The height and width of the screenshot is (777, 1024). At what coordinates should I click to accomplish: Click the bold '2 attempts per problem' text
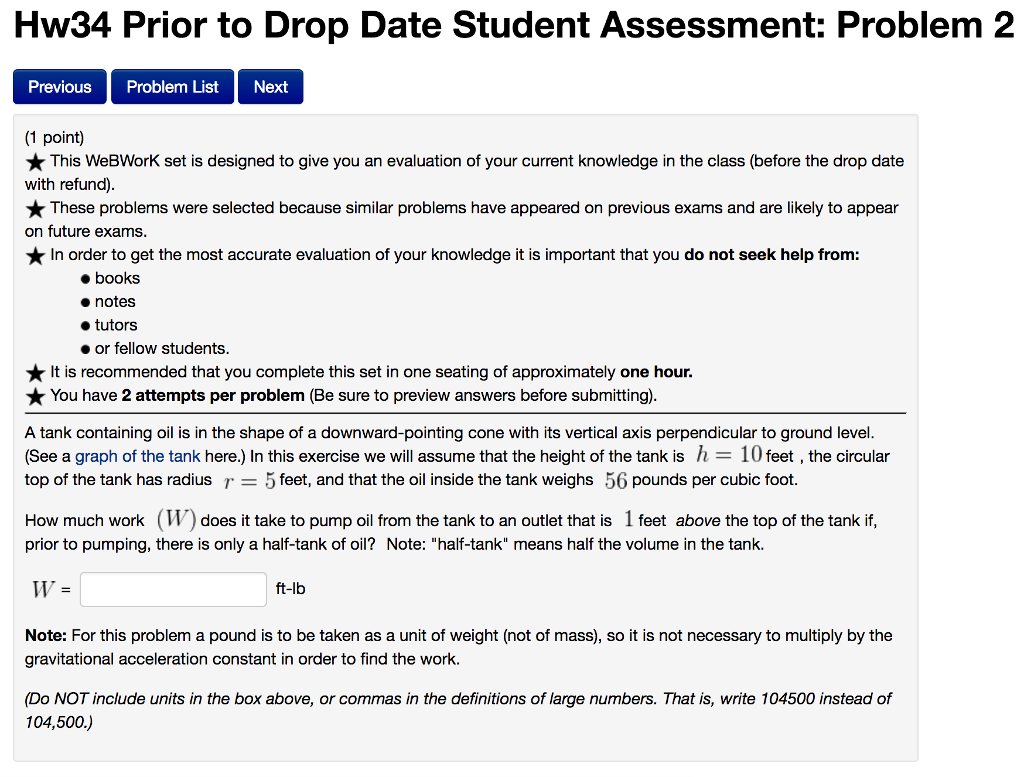coord(213,395)
